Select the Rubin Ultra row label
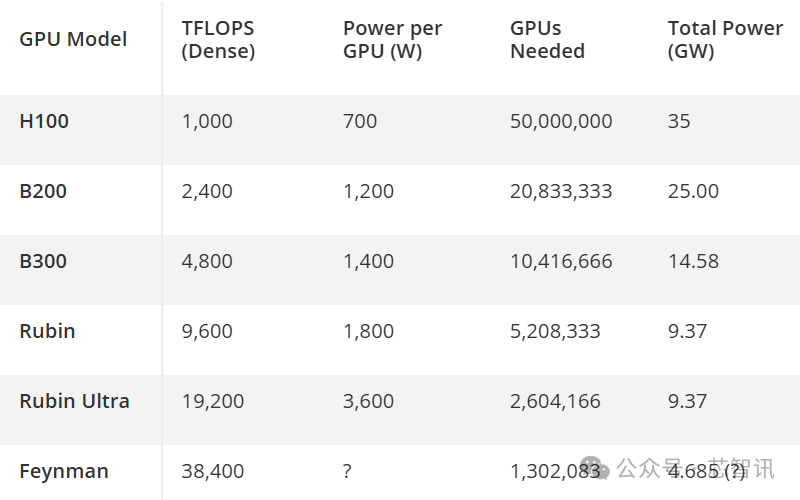This screenshot has height=500, width=800. click(74, 401)
